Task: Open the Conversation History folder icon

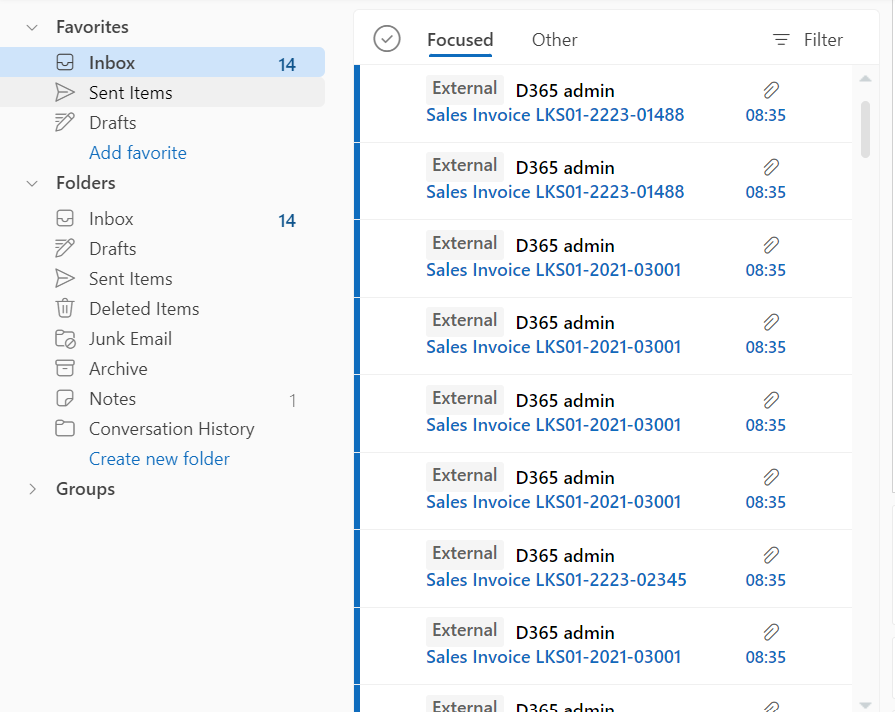Action: [63, 428]
